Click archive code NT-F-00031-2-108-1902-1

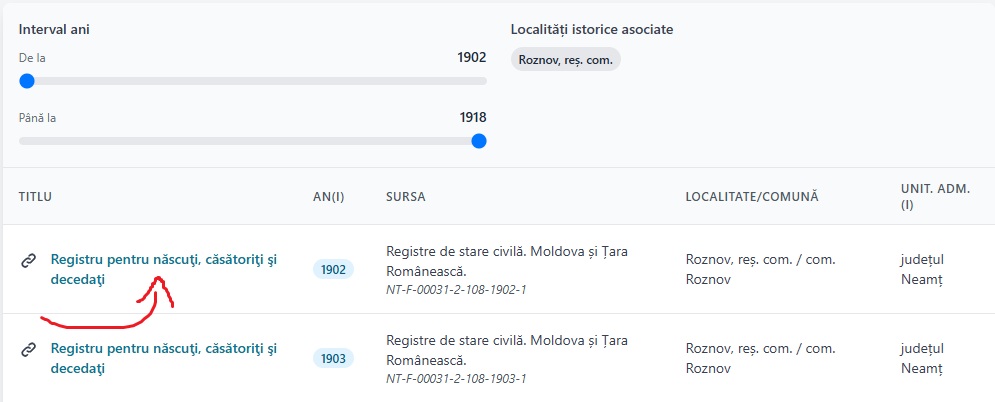coord(456,290)
